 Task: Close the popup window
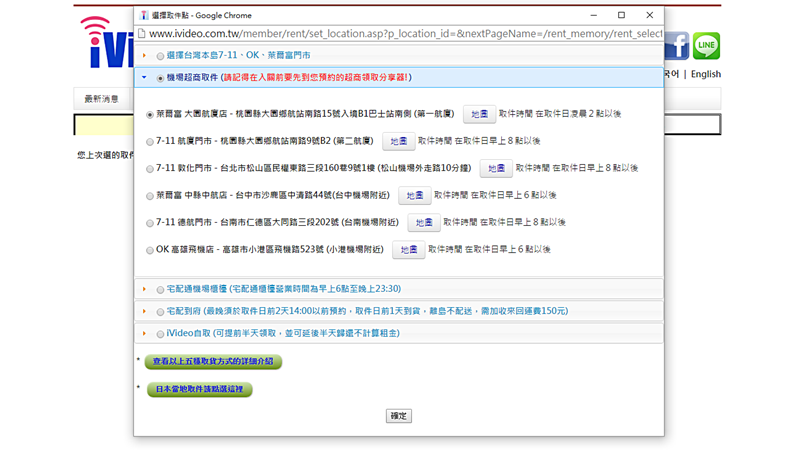(x=649, y=15)
